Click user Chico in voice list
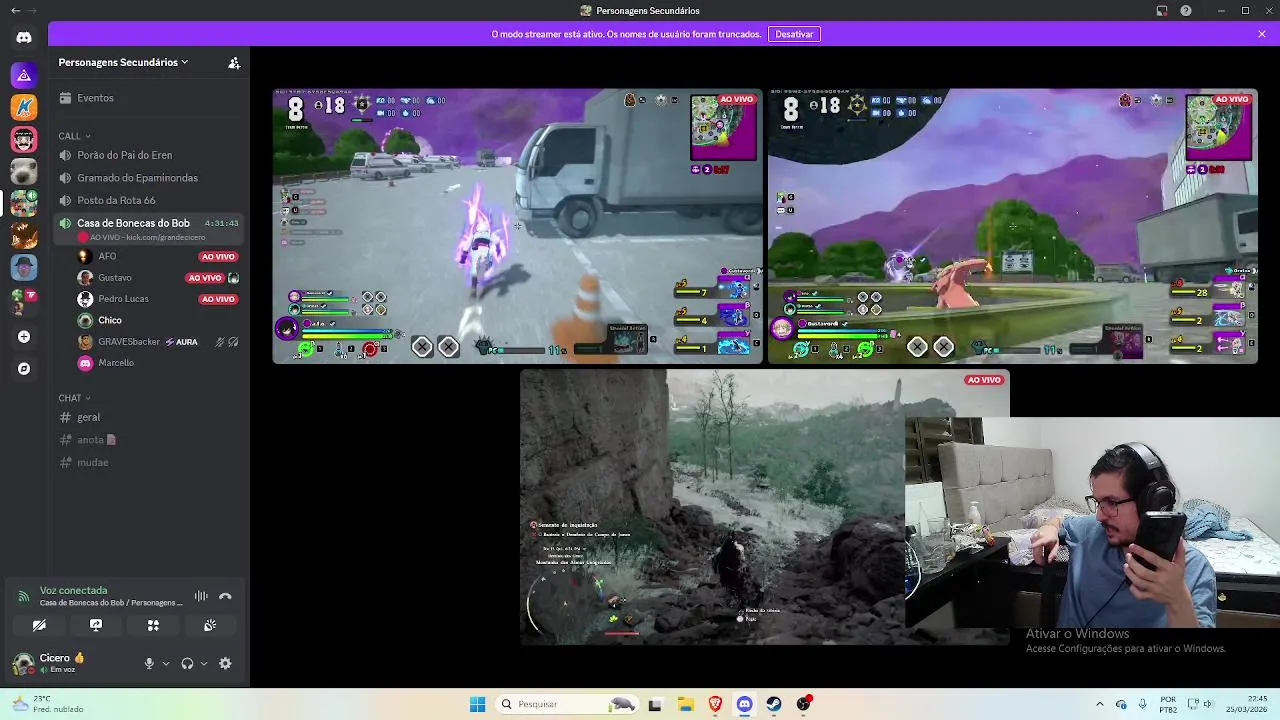Viewport: 1280px width, 720px height. 110,320
